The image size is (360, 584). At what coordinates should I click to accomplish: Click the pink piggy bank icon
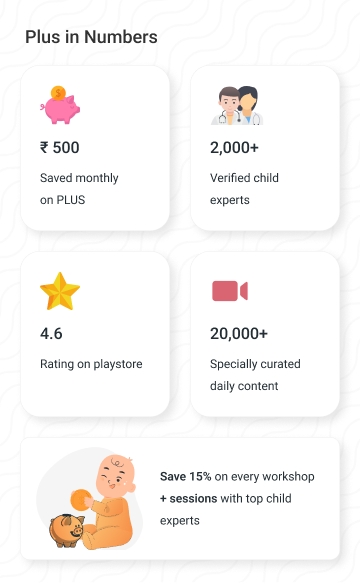tap(60, 105)
